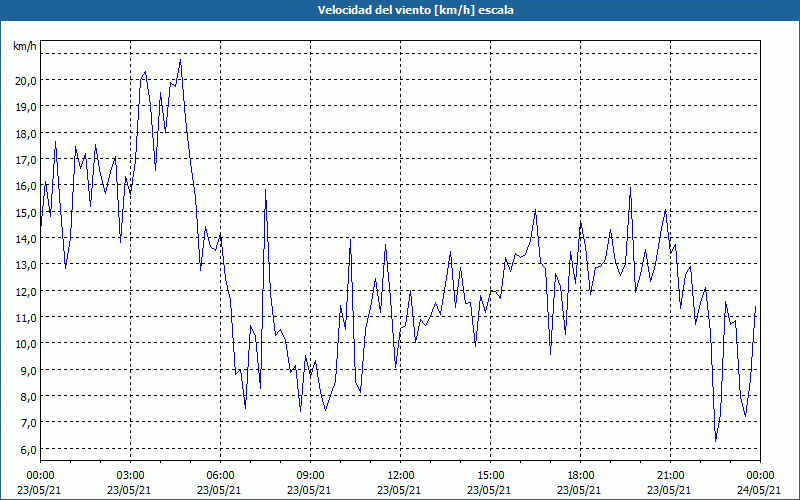Click the '12:00' time axis label
The image size is (800, 500).
coord(401,476)
